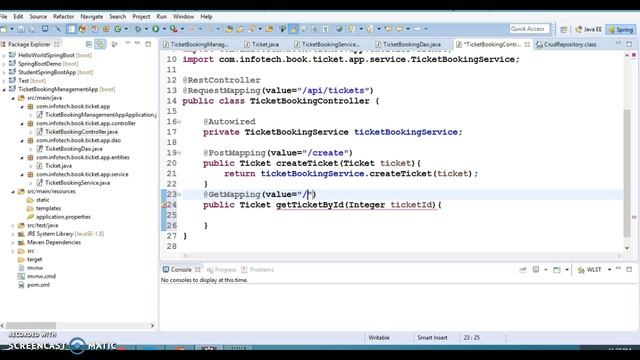
Task: Click the Quick Access search field
Action: coord(529,29)
